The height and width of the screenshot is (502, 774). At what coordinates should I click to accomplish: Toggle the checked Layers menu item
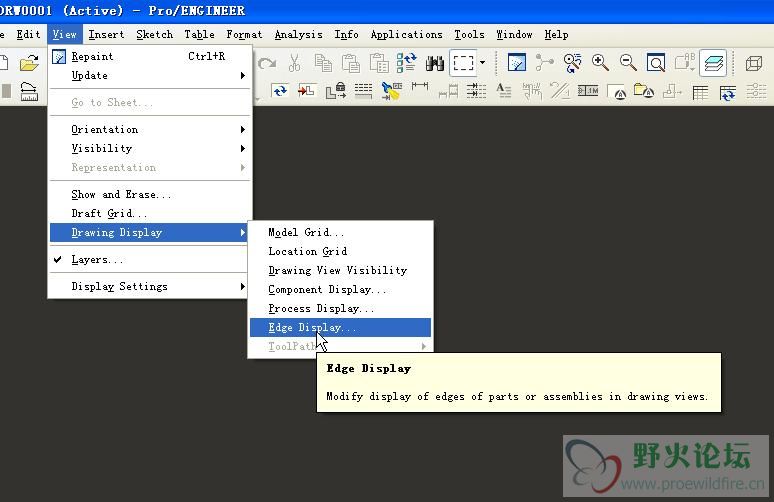click(x=149, y=260)
